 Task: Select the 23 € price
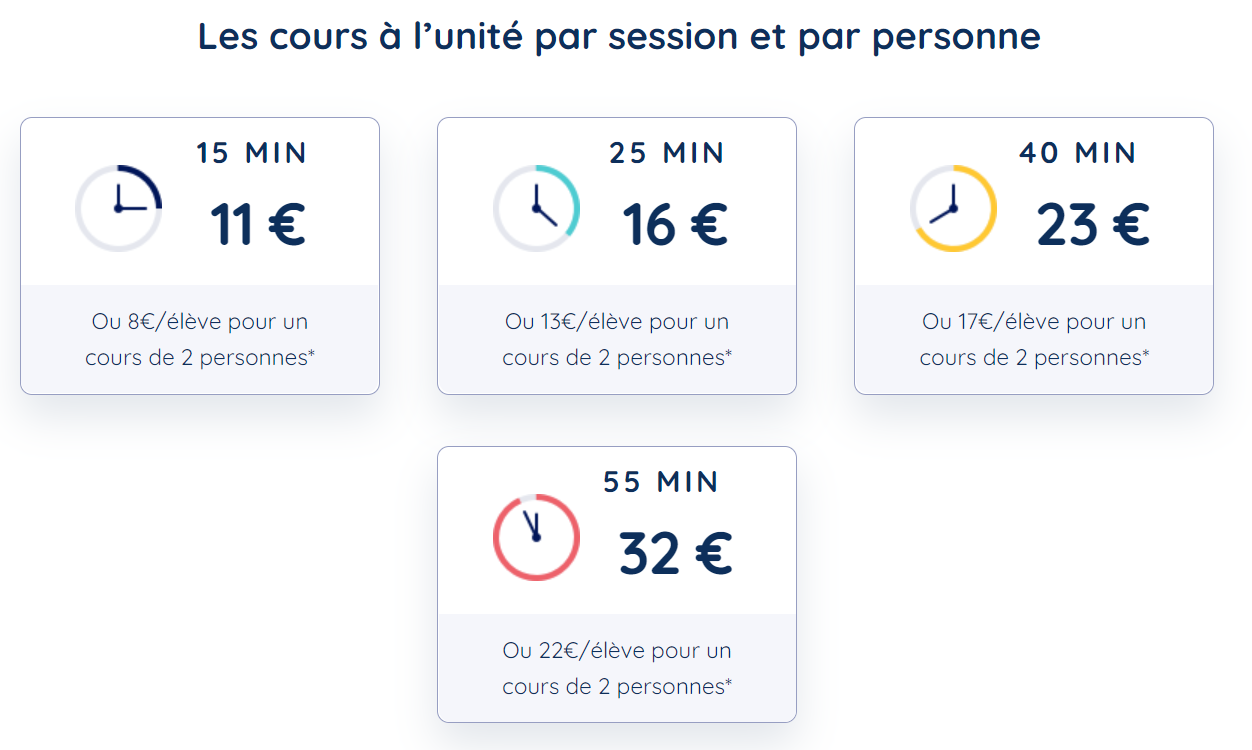click(x=1092, y=224)
